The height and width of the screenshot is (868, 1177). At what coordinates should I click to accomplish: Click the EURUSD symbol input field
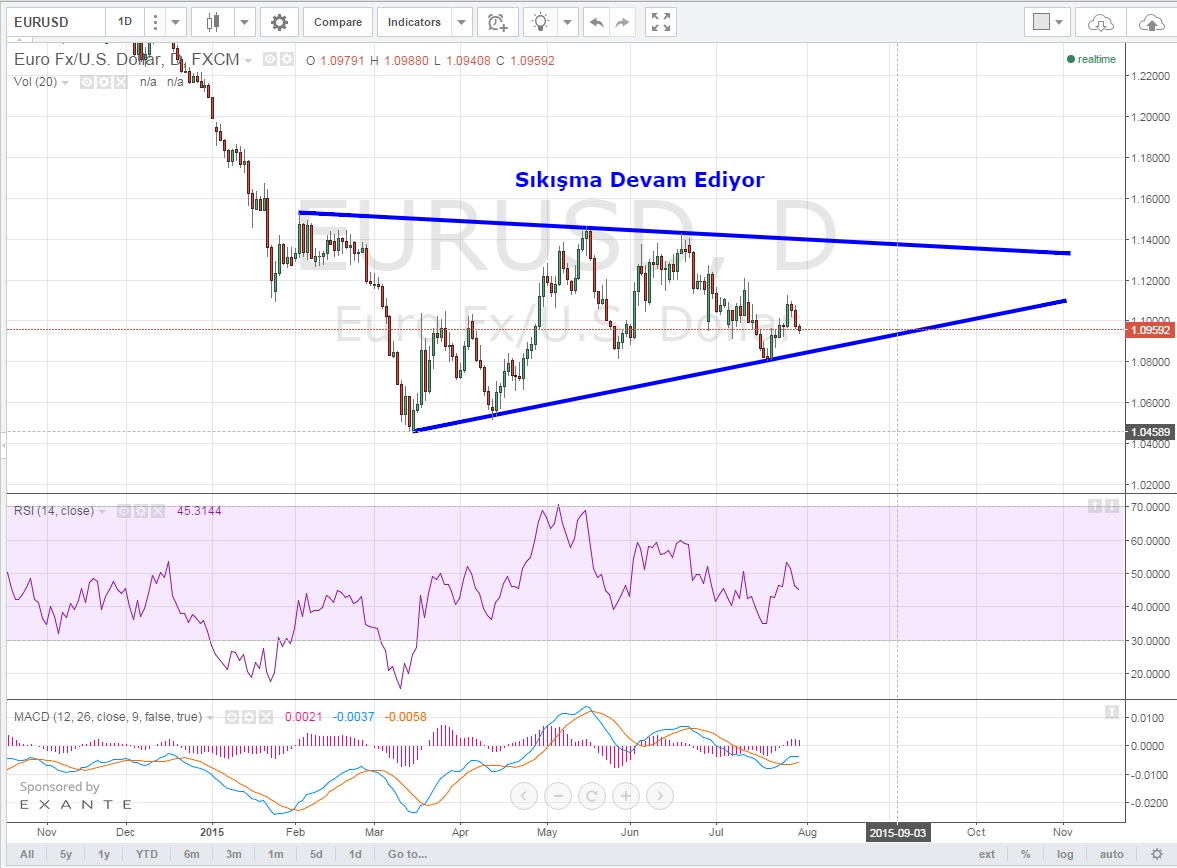52,22
